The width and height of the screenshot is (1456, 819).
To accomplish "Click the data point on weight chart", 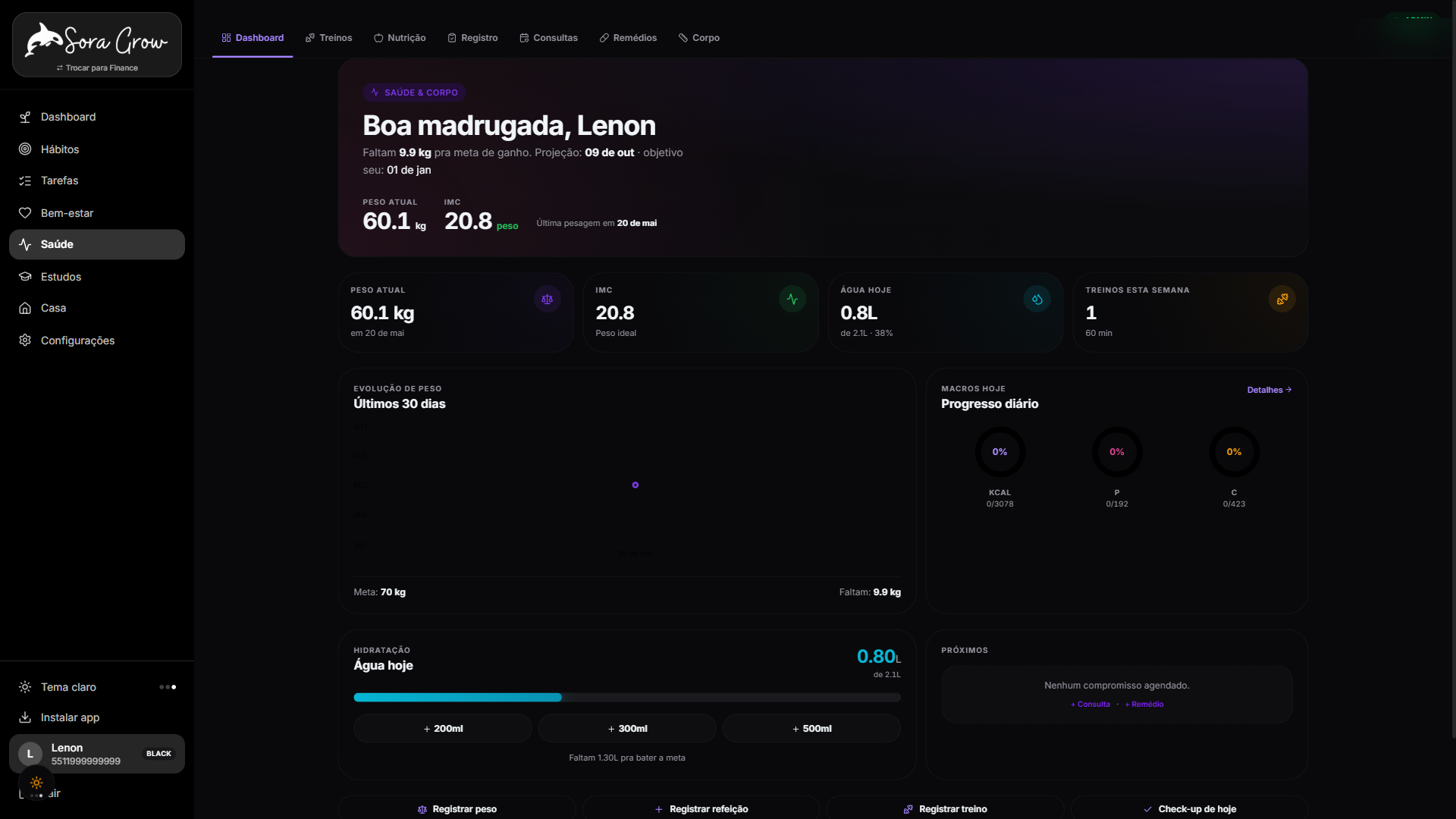I will click(635, 485).
